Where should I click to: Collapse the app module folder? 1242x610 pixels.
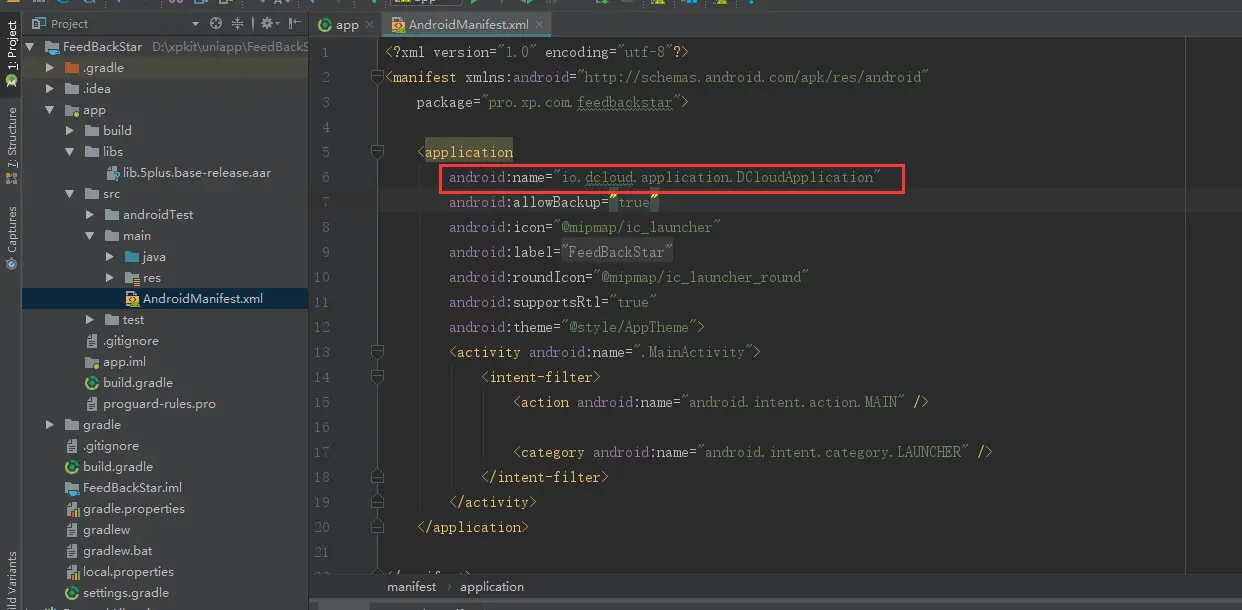pyautogui.click(x=50, y=110)
